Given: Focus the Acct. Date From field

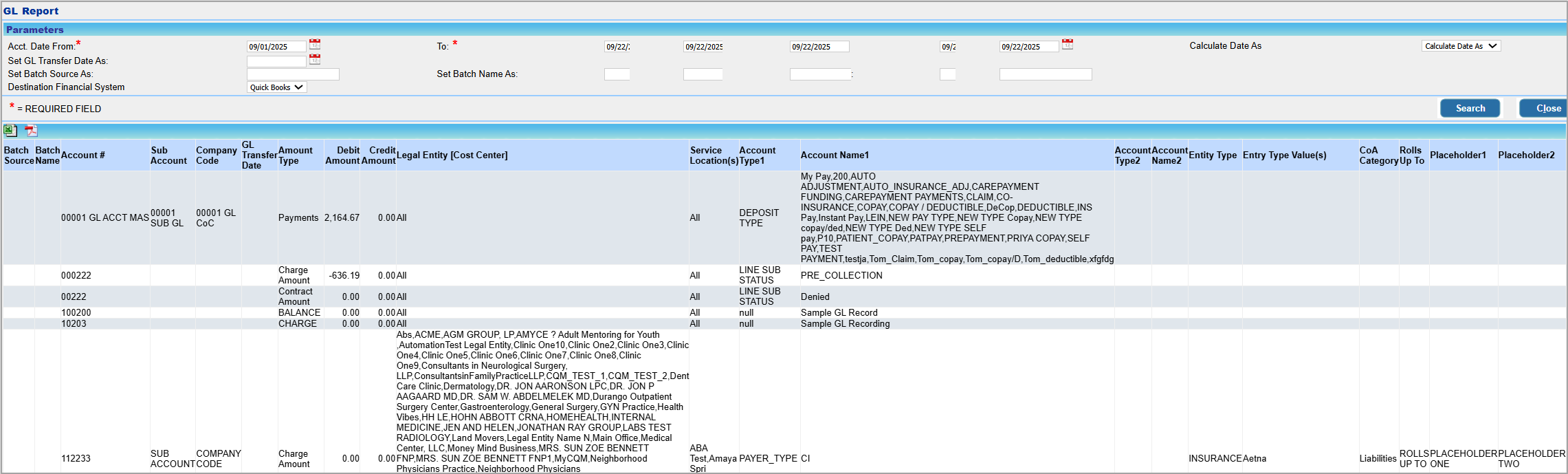Looking at the screenshot, I should (x=276, y=47).
